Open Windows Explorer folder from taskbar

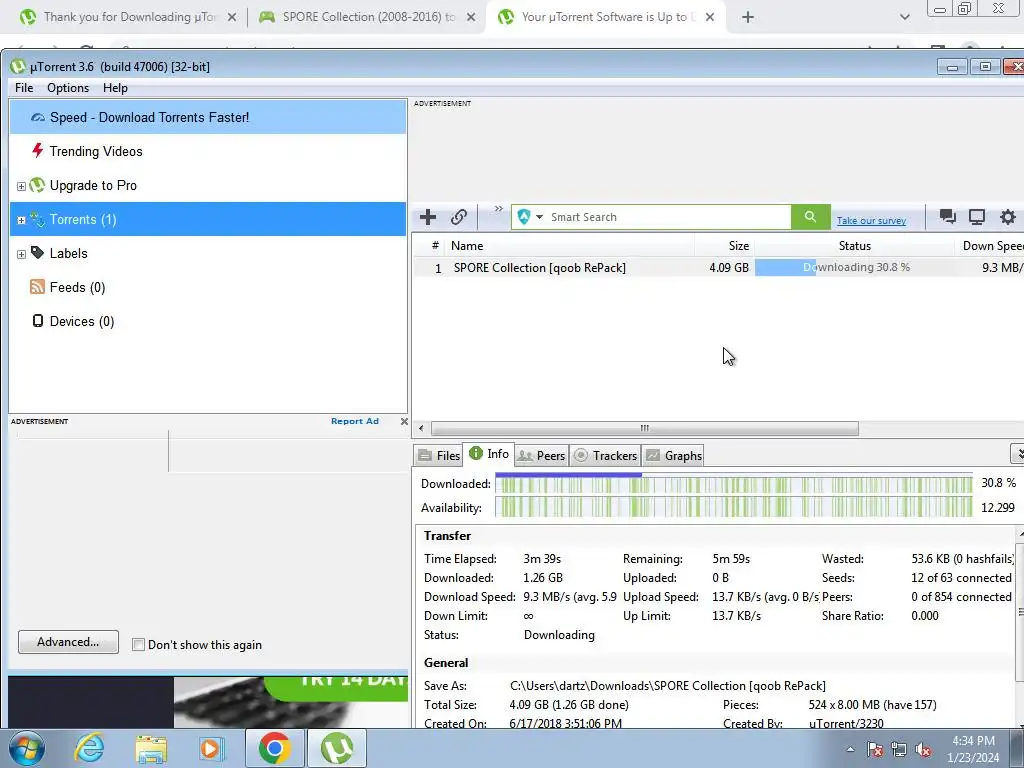pyautogui.click(x=151, y=748)
